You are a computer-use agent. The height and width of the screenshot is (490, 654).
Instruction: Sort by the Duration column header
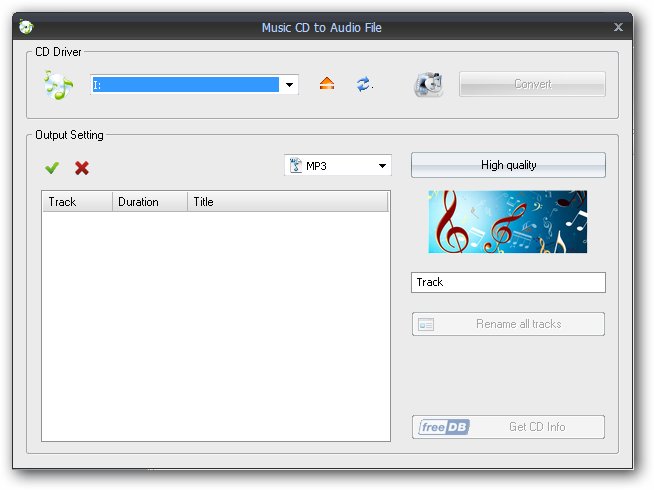[150, 202]
